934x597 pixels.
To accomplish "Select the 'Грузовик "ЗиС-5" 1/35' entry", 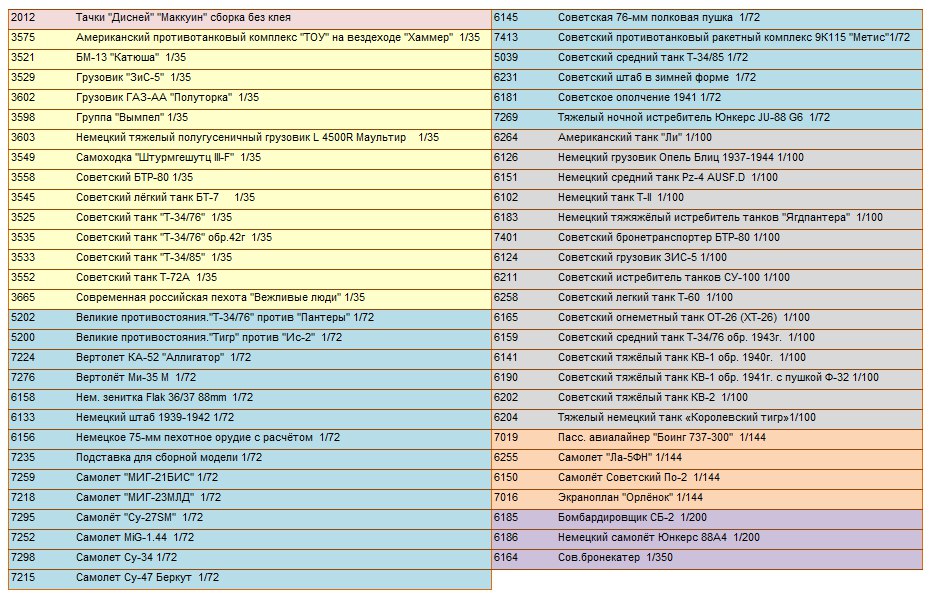I will coord(133,77).
